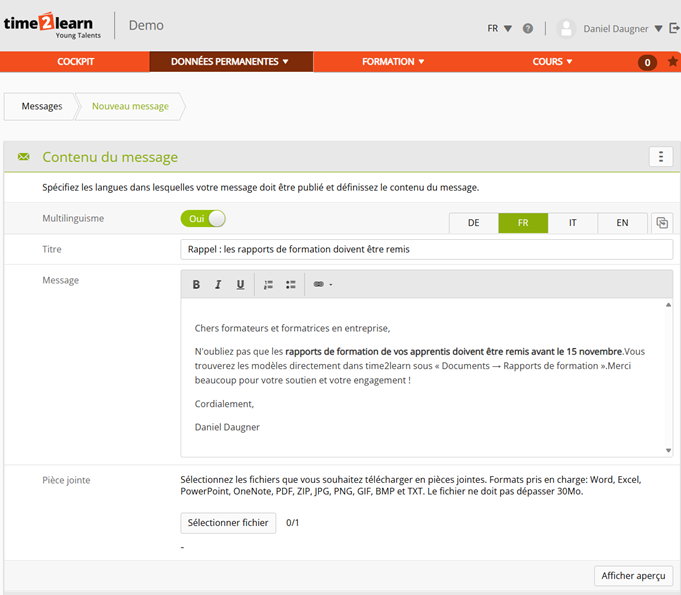Viewport: 681px width, 595px height.
Task: Open the three-dot options menu
Action: (x=660, y=156)
